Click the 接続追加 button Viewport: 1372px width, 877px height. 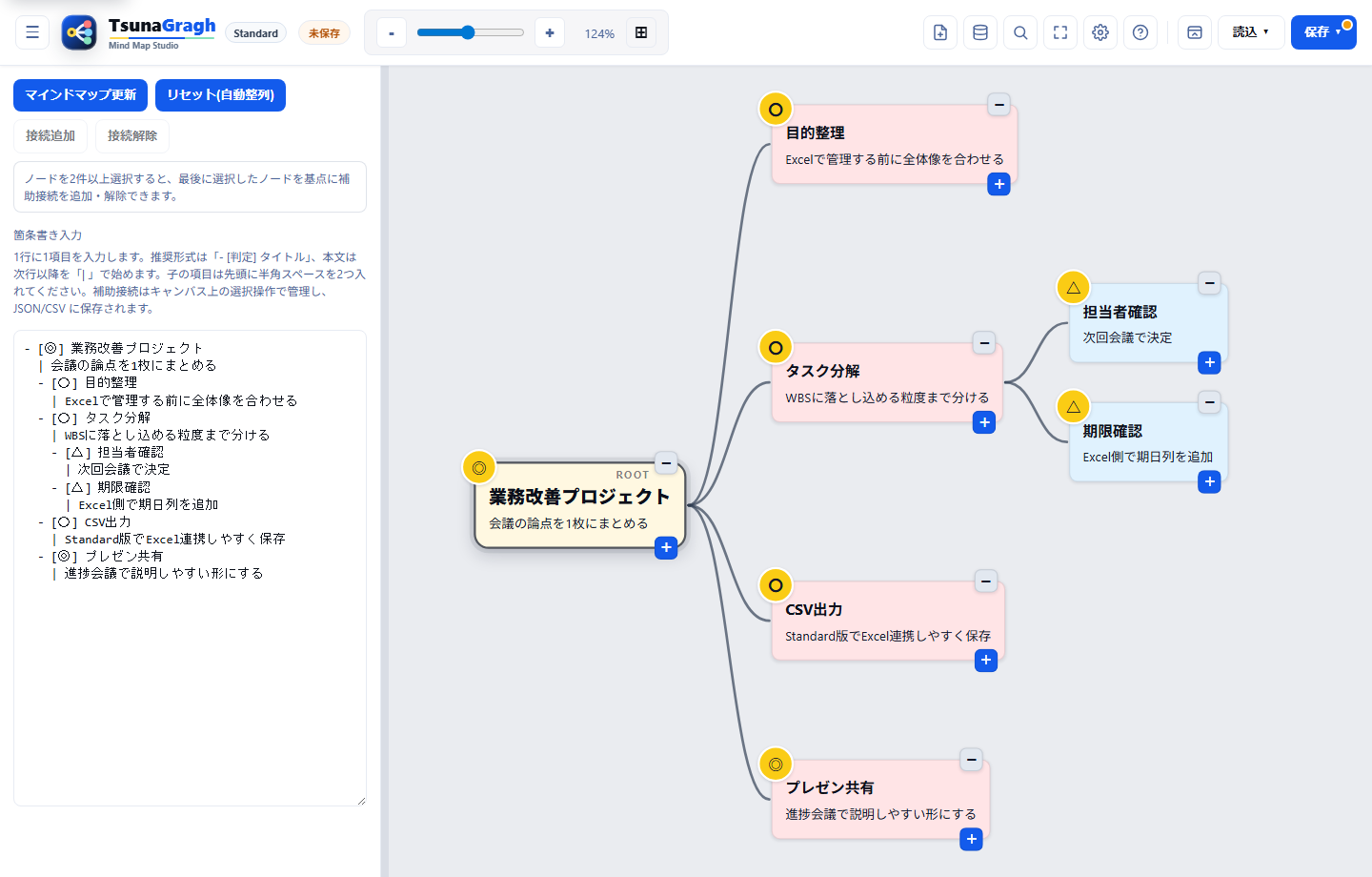pos(50,136)
